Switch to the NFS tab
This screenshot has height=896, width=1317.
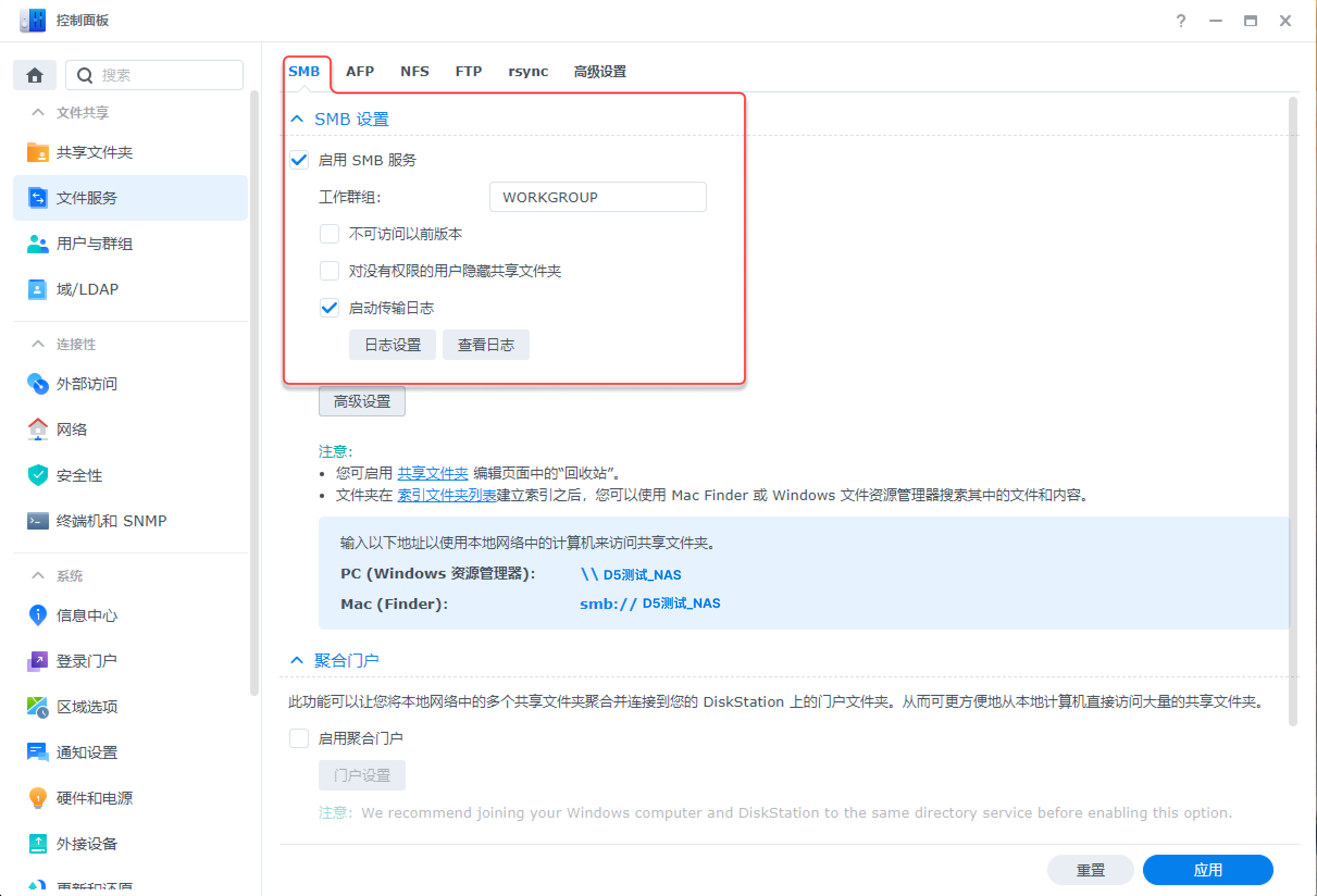(x=415, y=71)
